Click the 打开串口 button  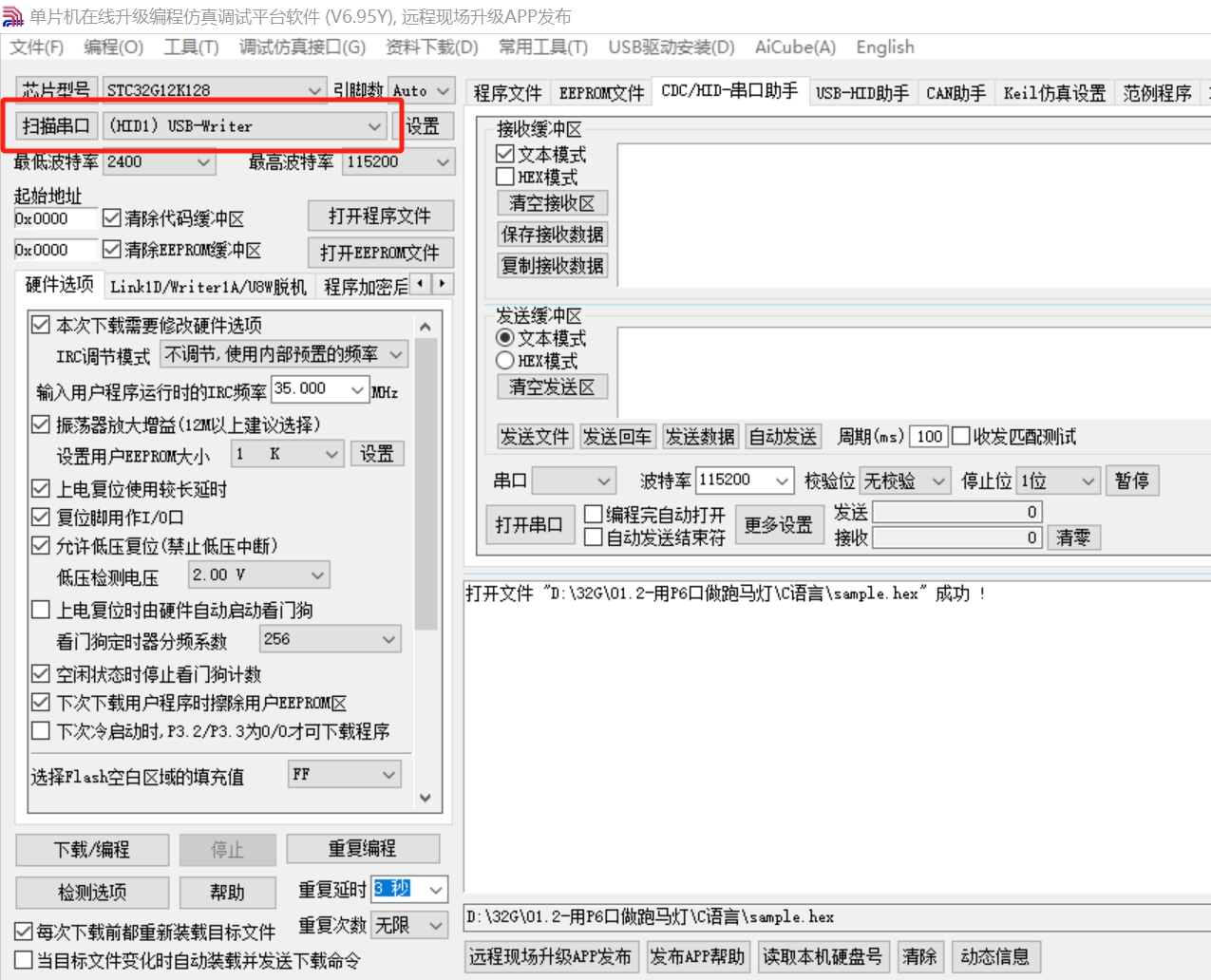point(529,524)
